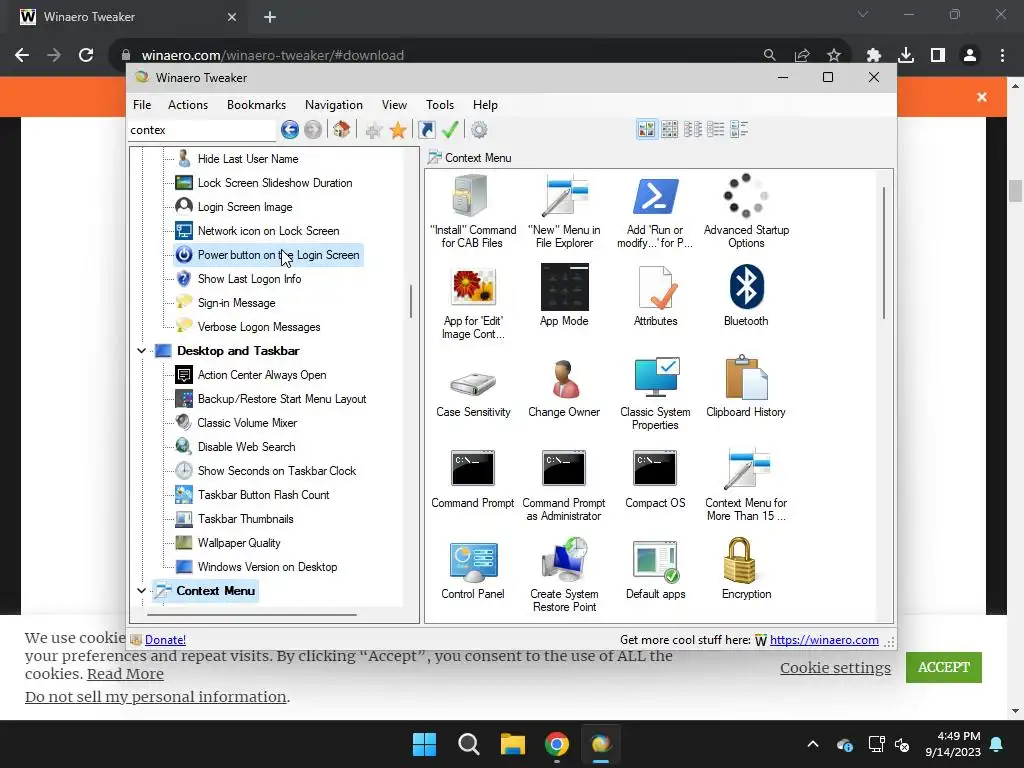Open Context Menu for More Than 15 tweak
Viewport: 1024px width, 768px height.
(746, 484)
